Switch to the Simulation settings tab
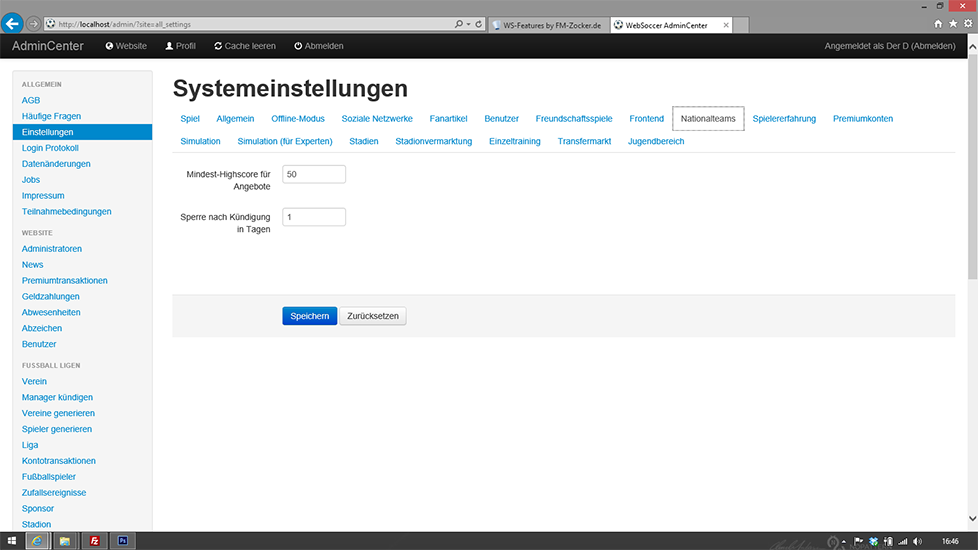 [x=200, y=141]
